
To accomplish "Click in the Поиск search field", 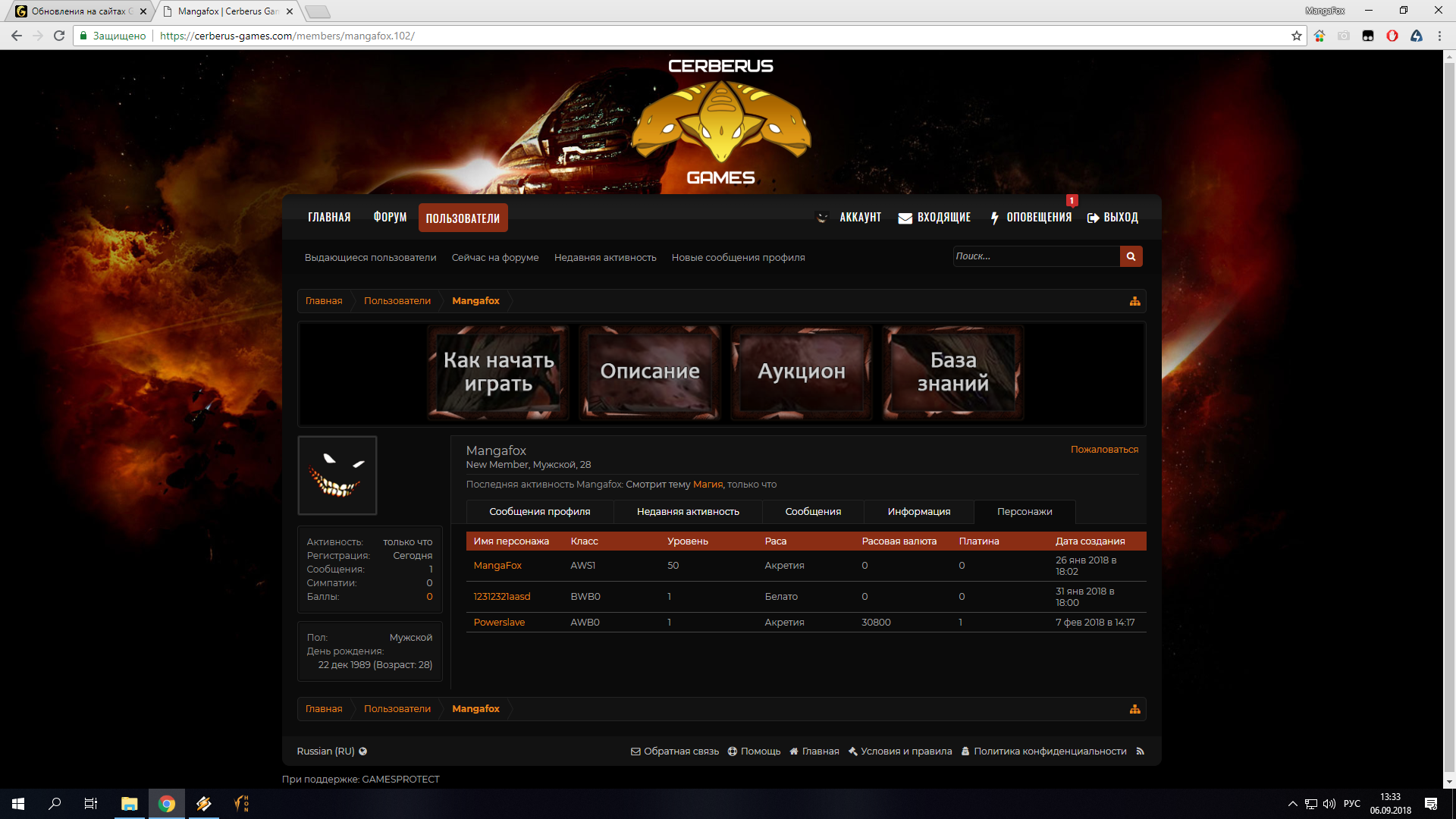I will pyautogui.click(x=1035, y=256).
